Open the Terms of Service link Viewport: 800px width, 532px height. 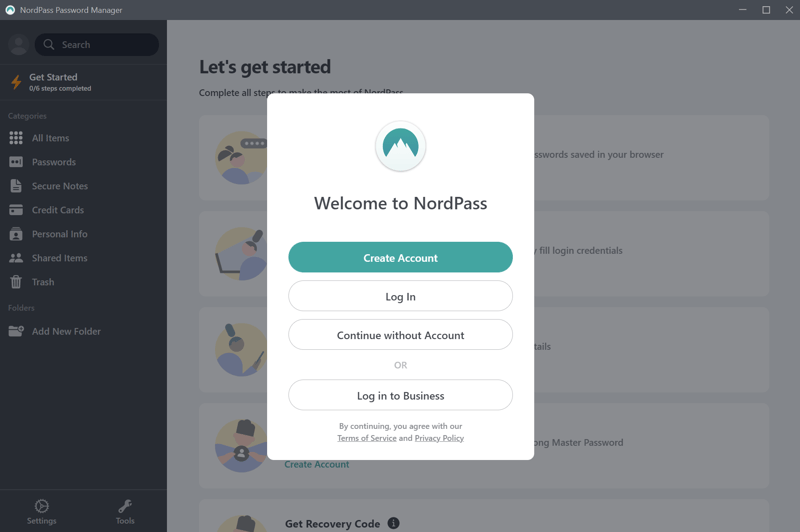367,438
